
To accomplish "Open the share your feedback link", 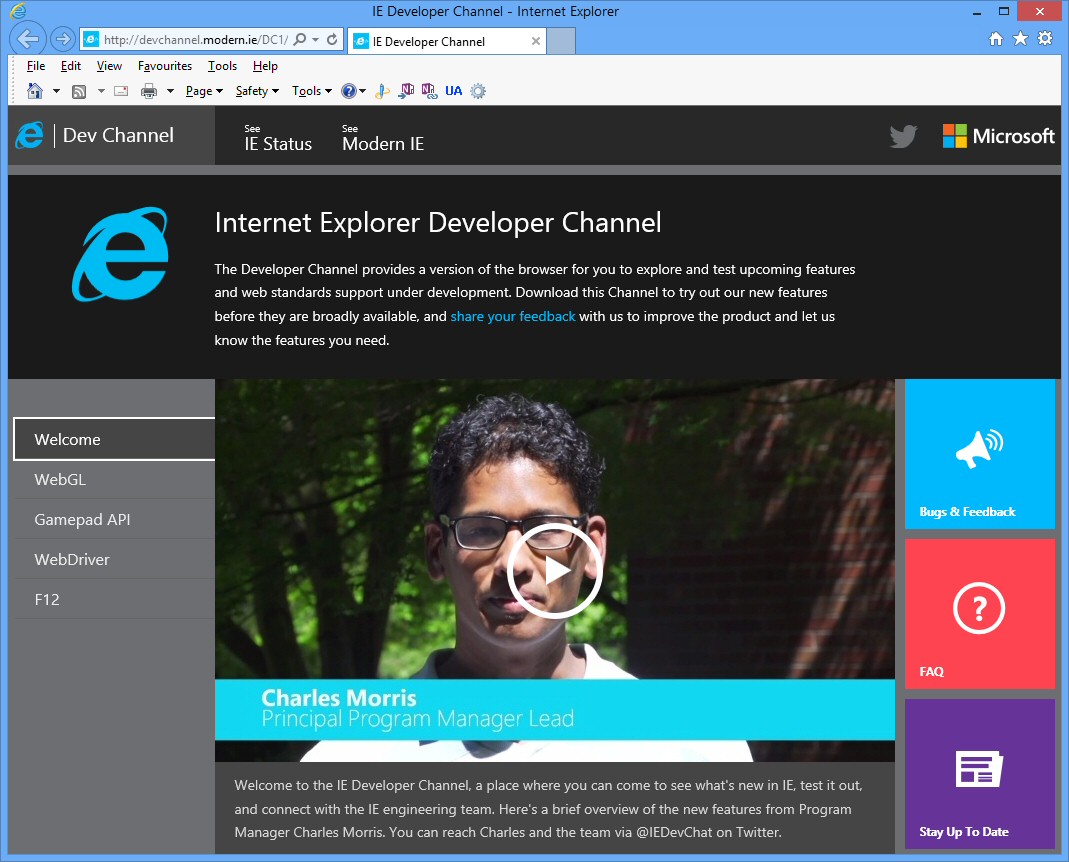I will 513,316.
